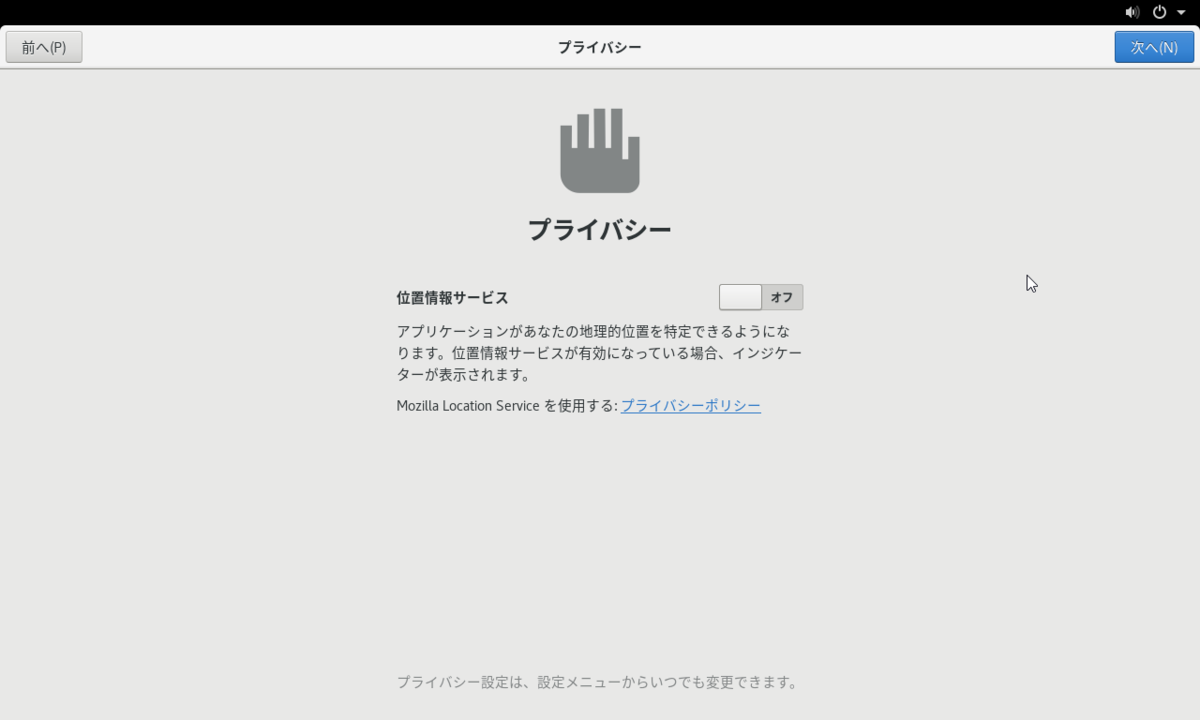1200x720 pixels.
Task: Click the 位置情報サービス label text
Action: [452, 297]
